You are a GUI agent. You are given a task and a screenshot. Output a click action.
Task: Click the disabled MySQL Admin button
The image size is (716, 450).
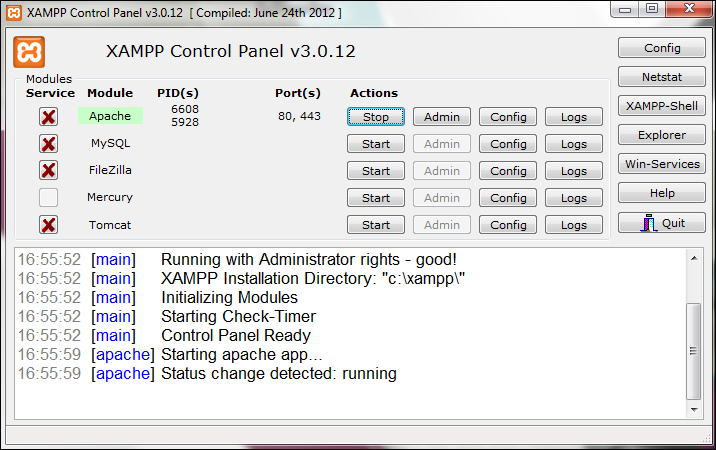pos(442,144)
